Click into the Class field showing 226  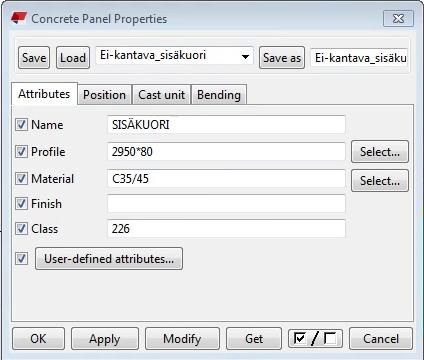tap(226, 229)
